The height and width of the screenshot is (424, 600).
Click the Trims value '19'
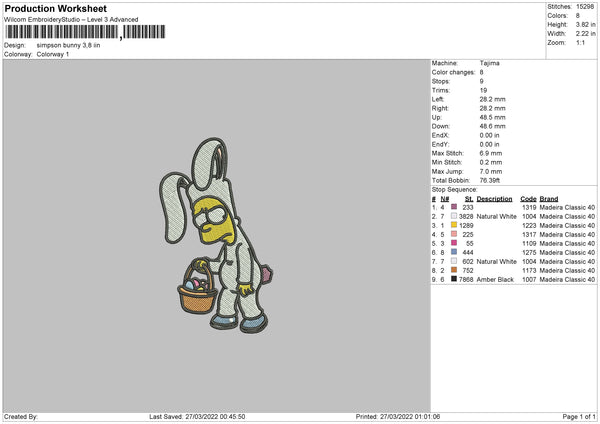click(x=483, y=90)
